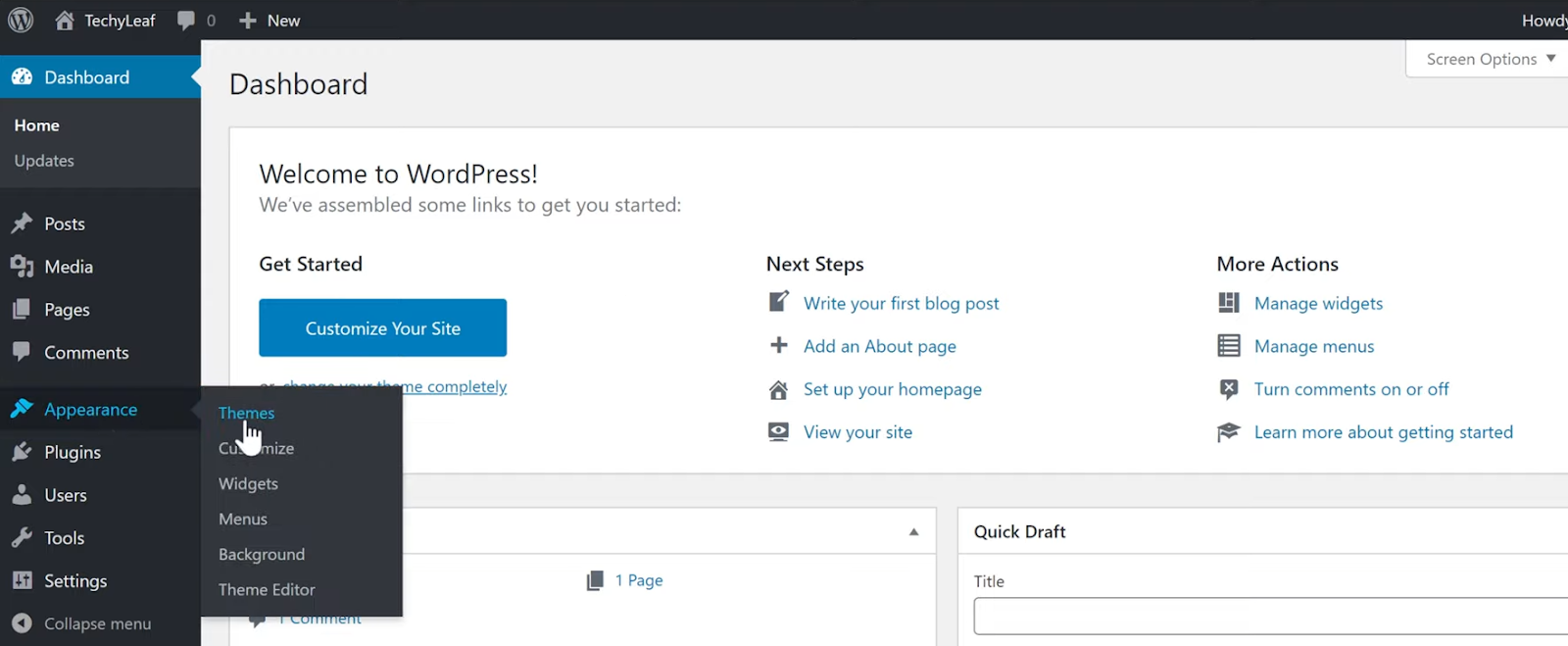Click the 1 Page link
This screenshot has height=646, width=1568.
(x=639, y=580)
